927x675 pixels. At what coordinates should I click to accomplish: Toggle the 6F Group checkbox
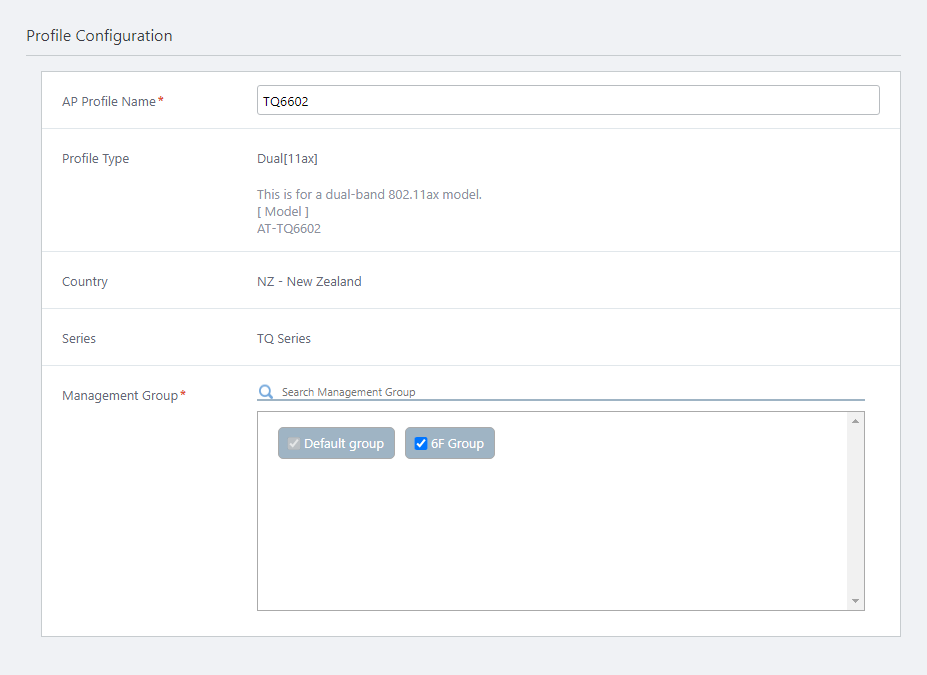(421, 444)
